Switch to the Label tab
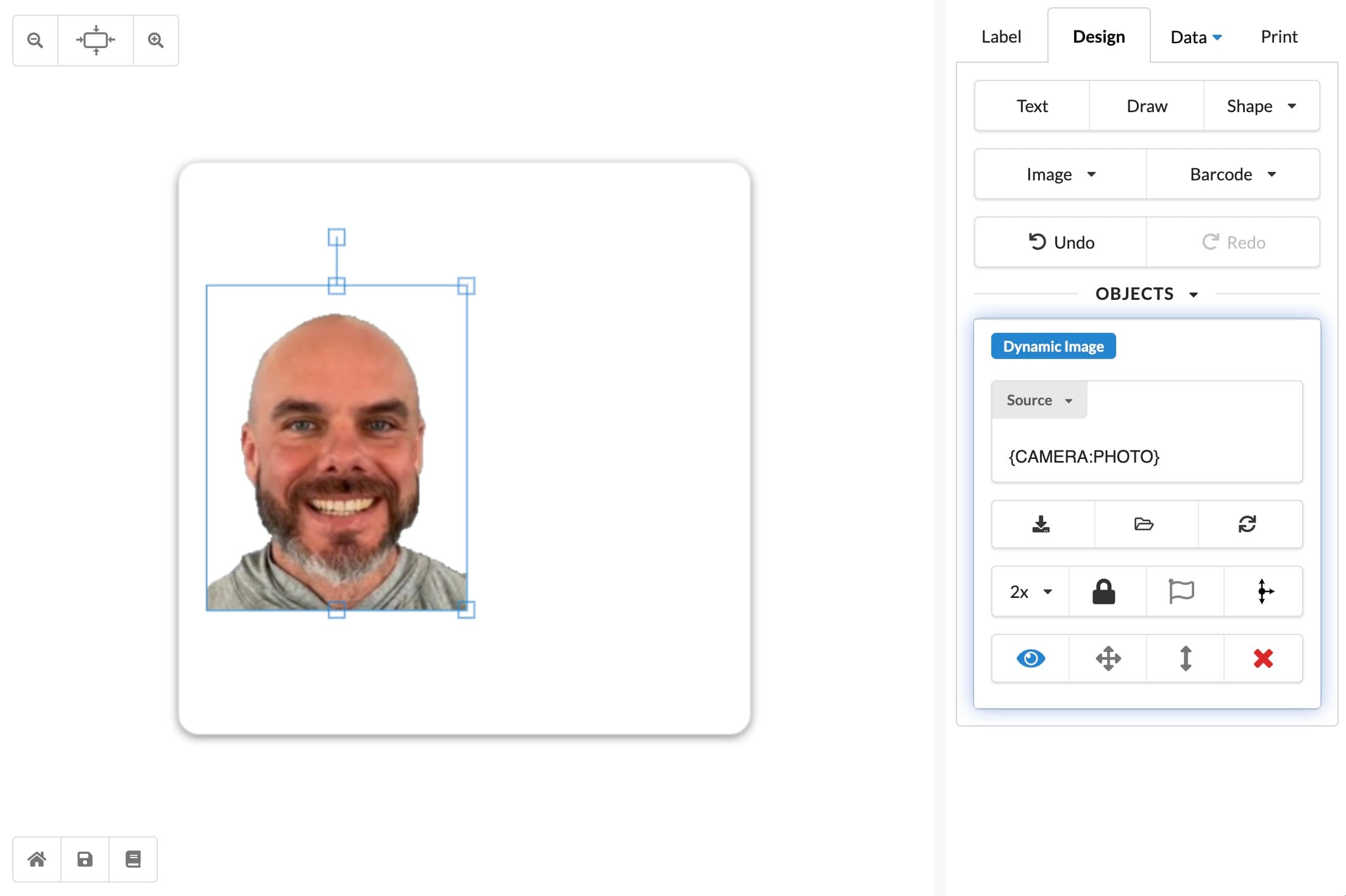Image resolution: width=1346 pixels, height=896 pixels. tap(1001, 37)
